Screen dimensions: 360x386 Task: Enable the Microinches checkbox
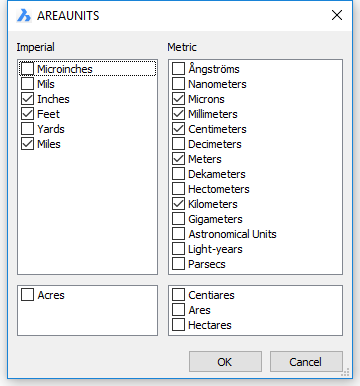click(28, 69)
